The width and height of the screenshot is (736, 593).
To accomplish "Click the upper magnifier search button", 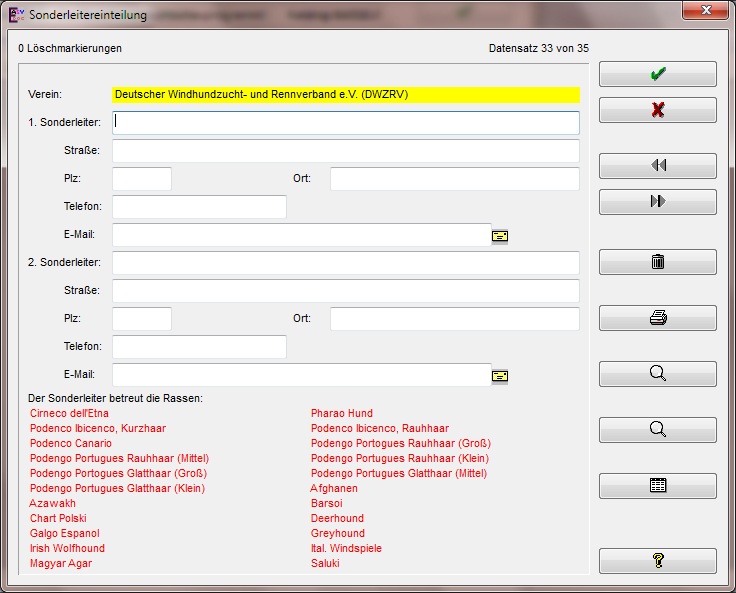I will pos(658,374).
